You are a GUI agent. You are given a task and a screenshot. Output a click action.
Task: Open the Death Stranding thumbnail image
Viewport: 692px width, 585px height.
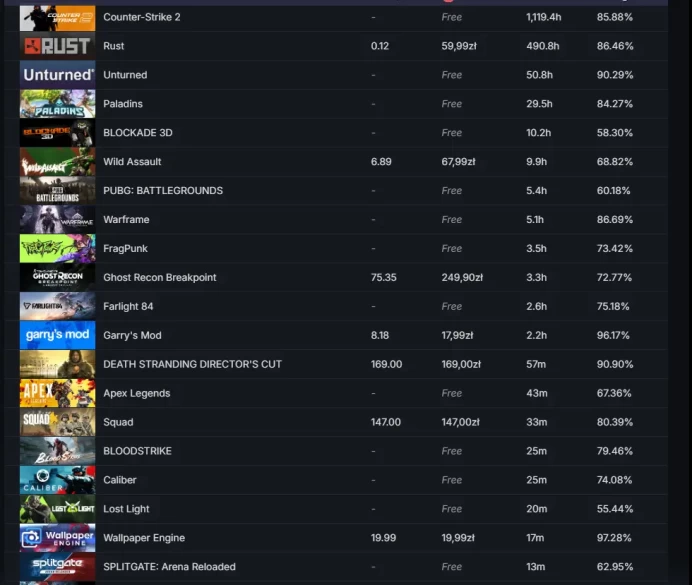pos(57,364)
